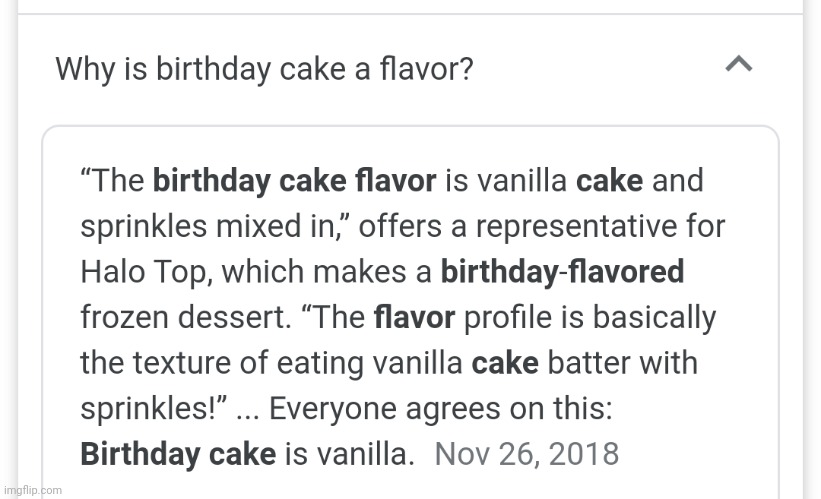Click the "Everyone agrees on this:" sentence
This screenshot has height=499, width=821.
click(441, 408)
